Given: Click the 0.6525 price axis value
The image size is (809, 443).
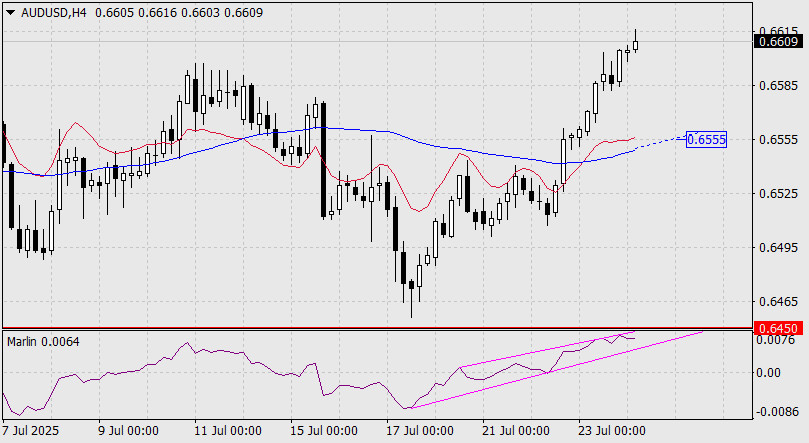Looking at the screenshot, I should point(778,194).
